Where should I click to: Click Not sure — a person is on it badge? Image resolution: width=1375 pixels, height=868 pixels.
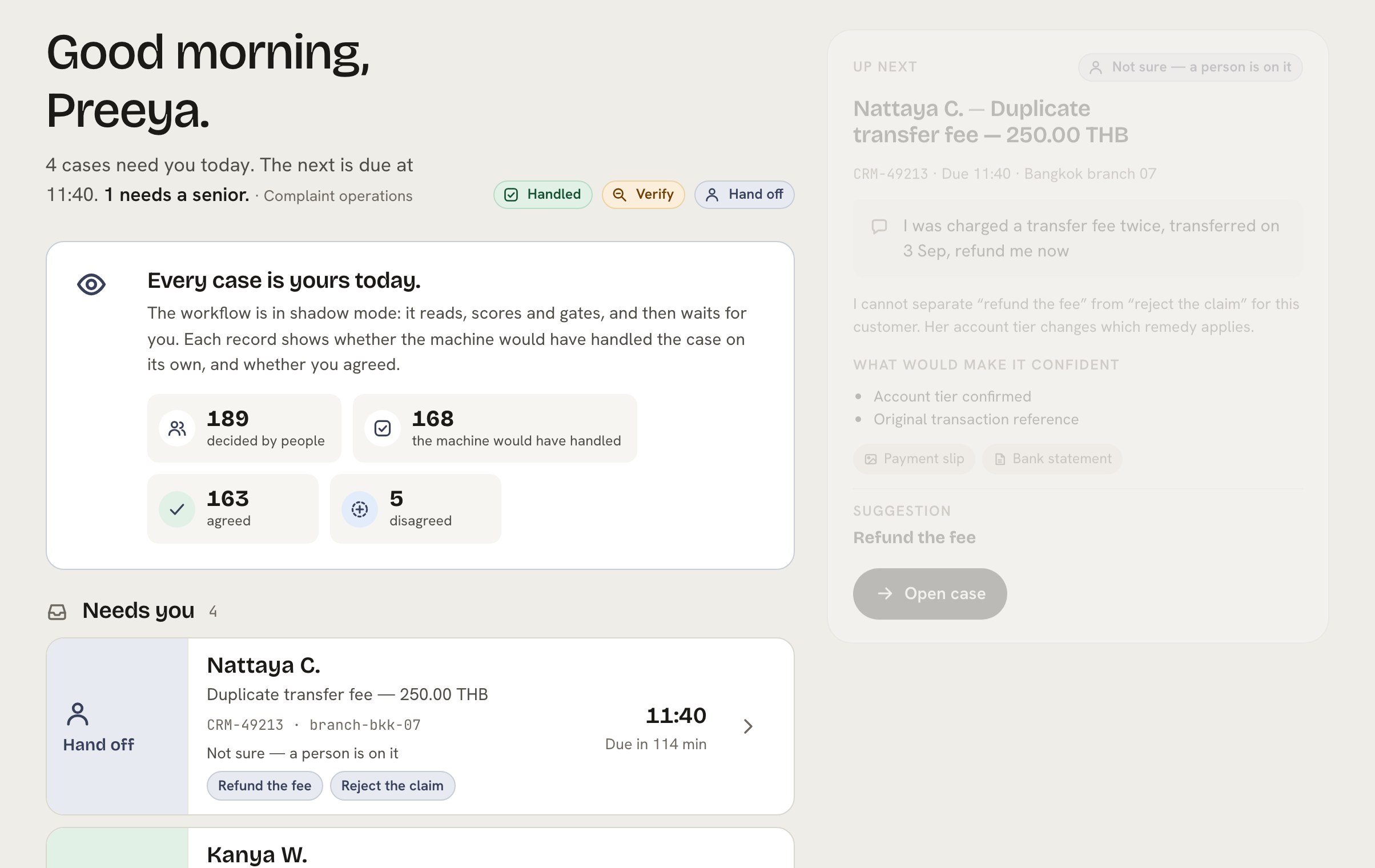pos(1190,67)
